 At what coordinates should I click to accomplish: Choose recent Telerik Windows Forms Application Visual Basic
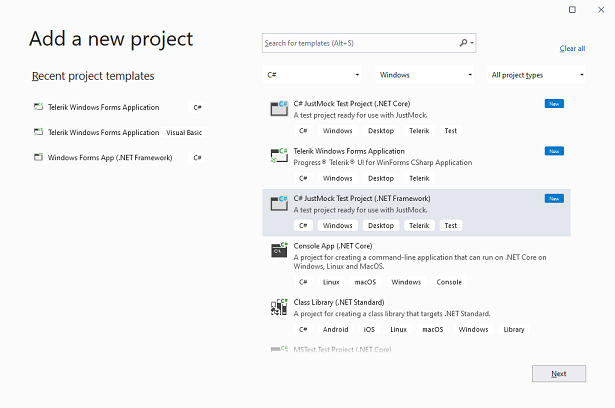coord(118,132)
